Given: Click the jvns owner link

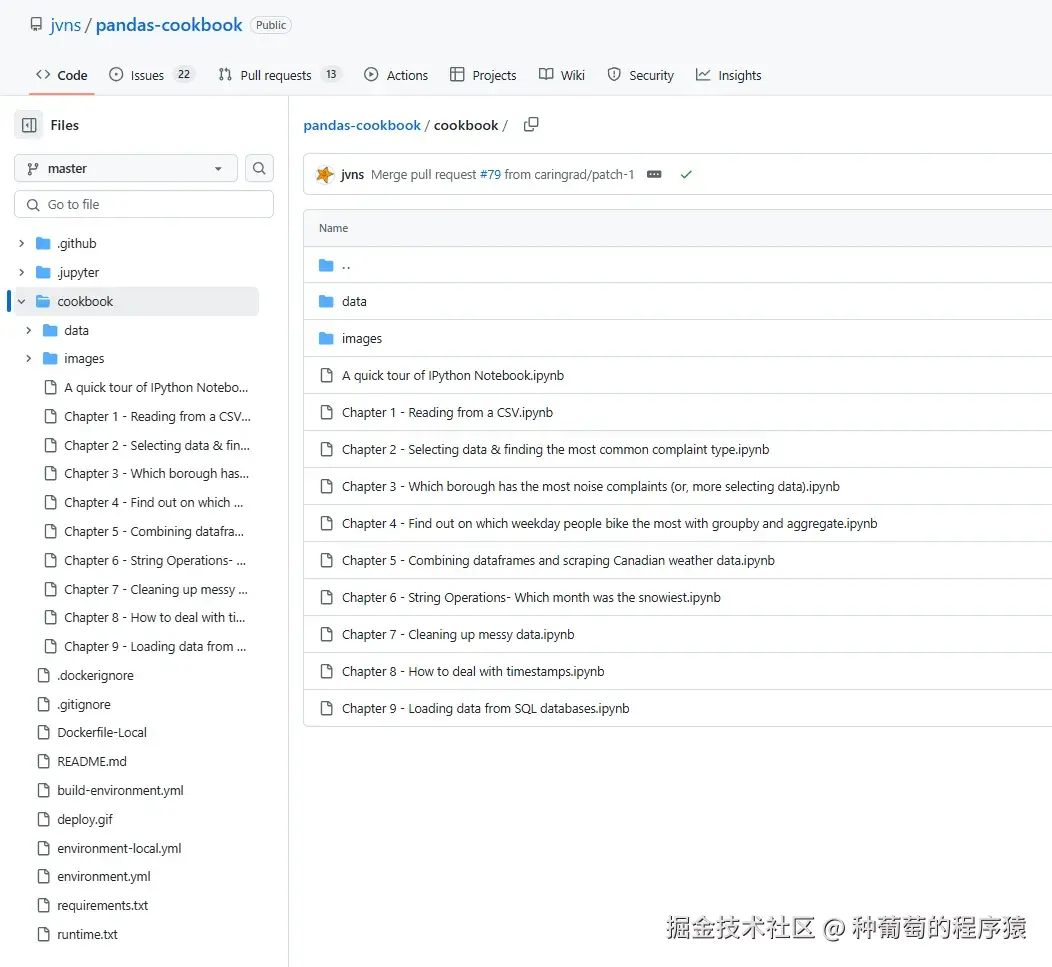Looking at the screenshot, I should coord(65,25).
